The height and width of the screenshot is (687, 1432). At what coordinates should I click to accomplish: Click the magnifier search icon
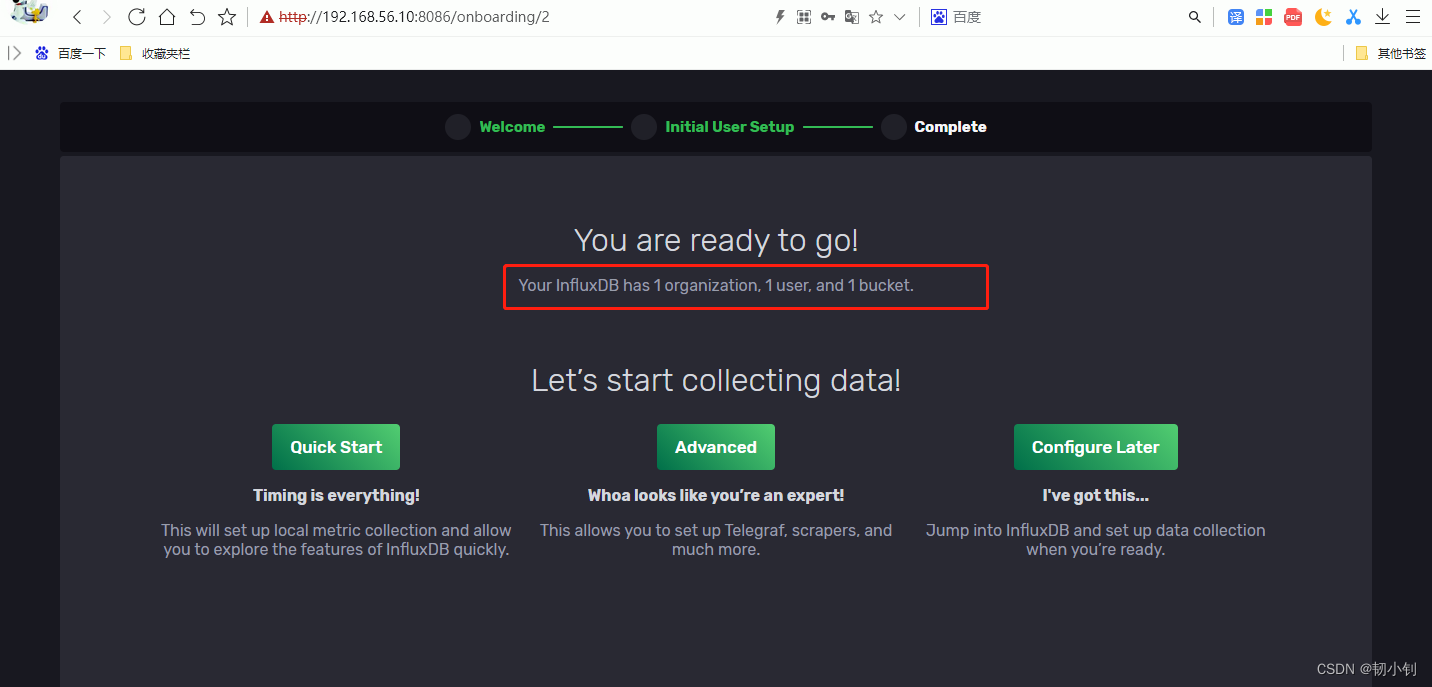(1194, 17)
